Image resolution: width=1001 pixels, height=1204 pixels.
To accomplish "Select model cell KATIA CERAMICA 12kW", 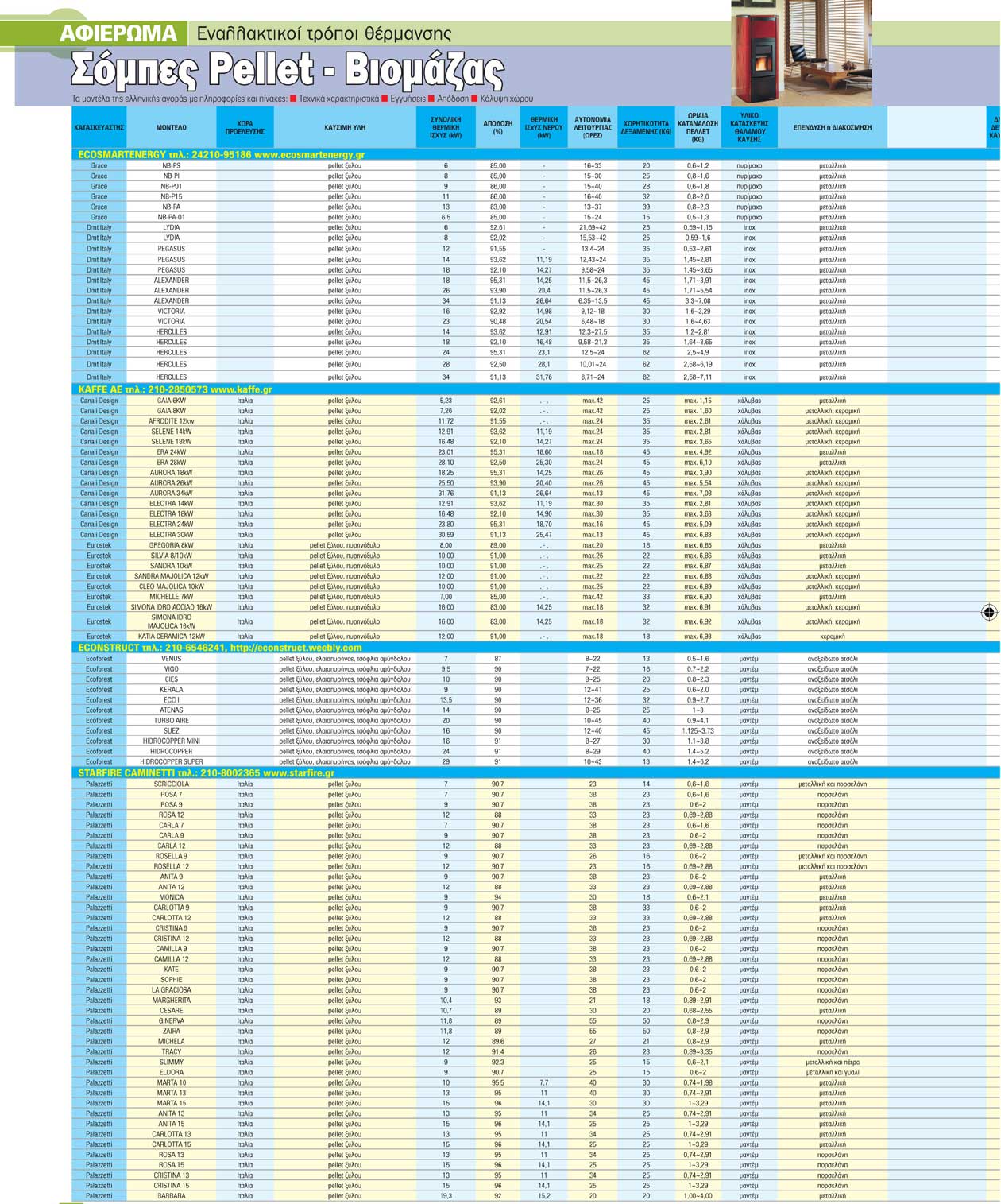I will [x=171, y=637].
